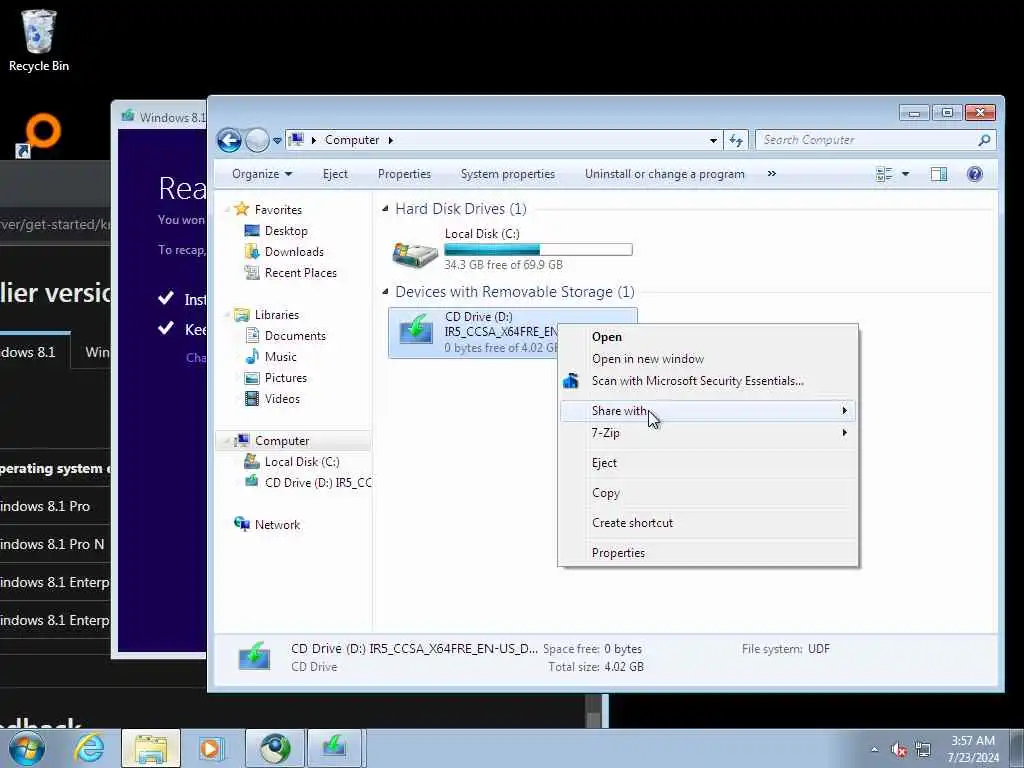1024x768 pixels.
Task: Launch Internet Explorer from the taskbar
Action: tap(89, 748)
